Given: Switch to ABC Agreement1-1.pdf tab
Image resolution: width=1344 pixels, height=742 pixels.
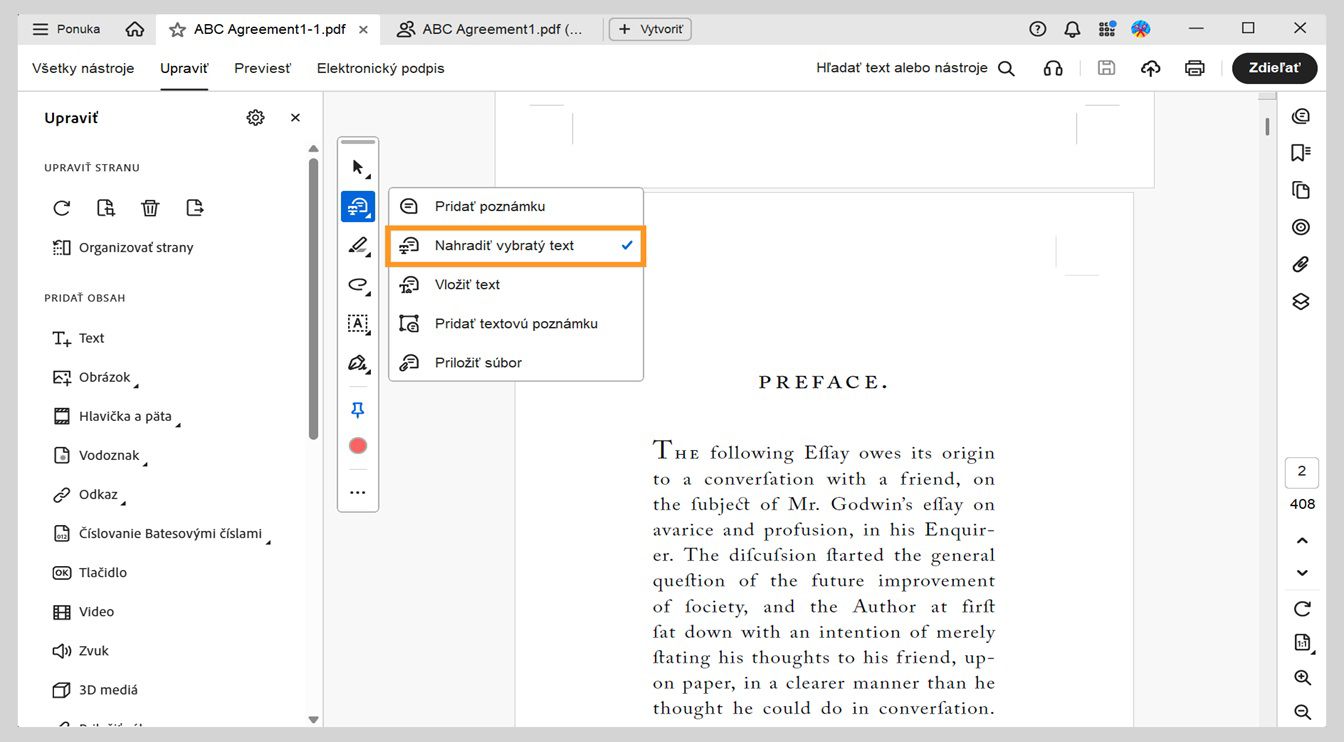Looking at the screenshot, I should 269,29.
